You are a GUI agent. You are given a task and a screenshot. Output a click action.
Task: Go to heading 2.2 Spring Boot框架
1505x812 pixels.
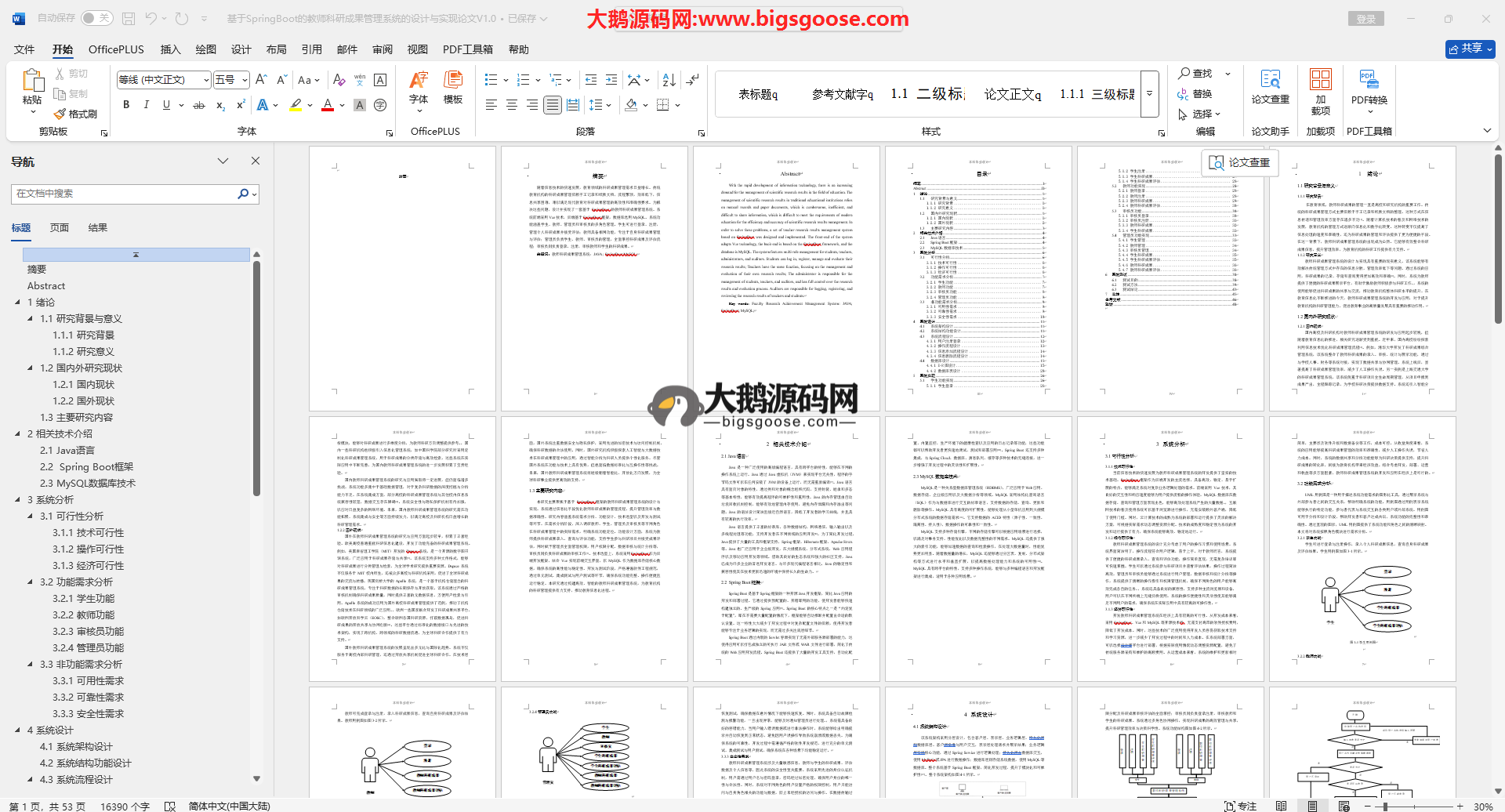point(86,467)
